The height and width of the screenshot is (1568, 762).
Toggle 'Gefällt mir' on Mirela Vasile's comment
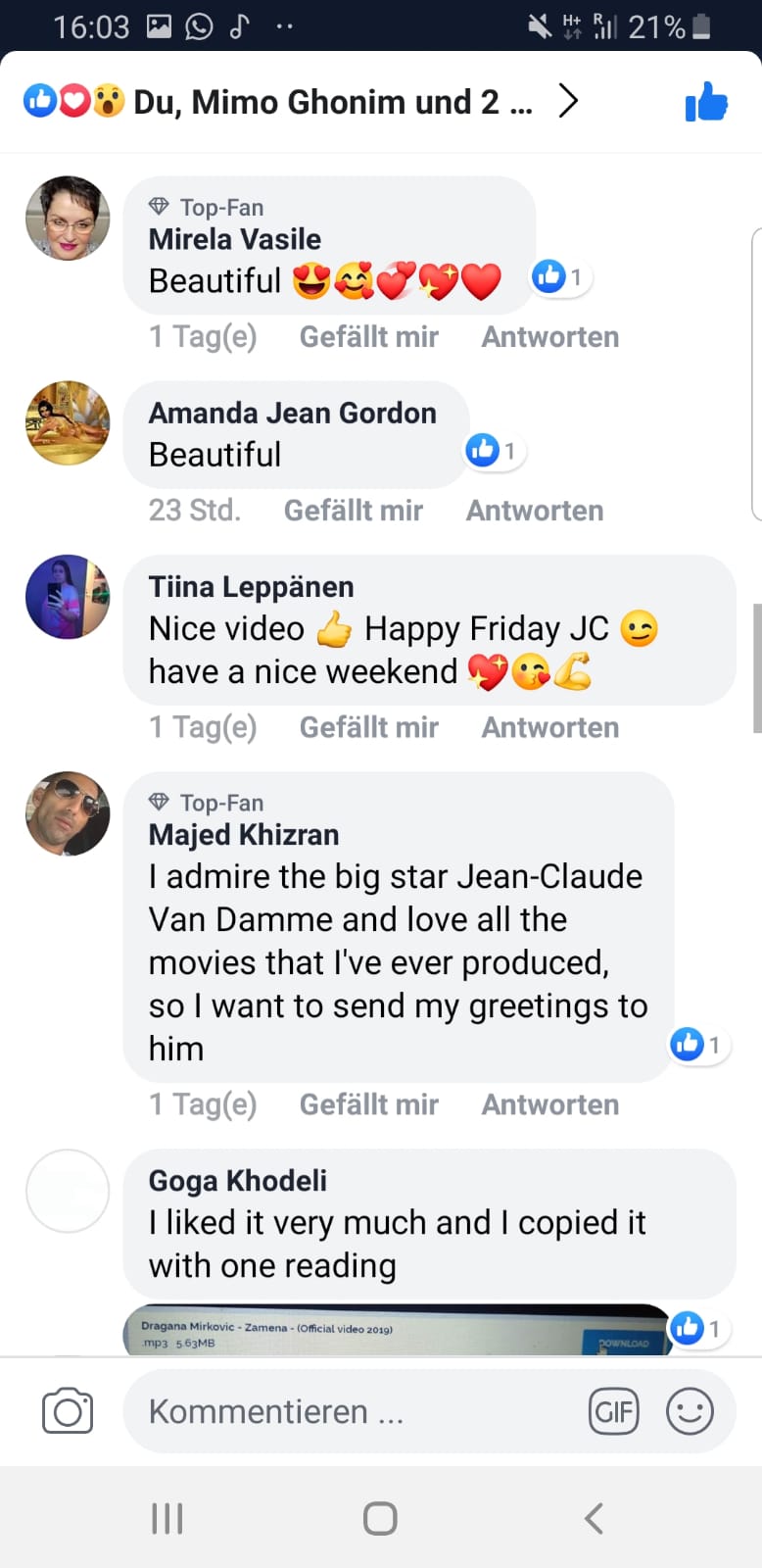tap(369, 337)
